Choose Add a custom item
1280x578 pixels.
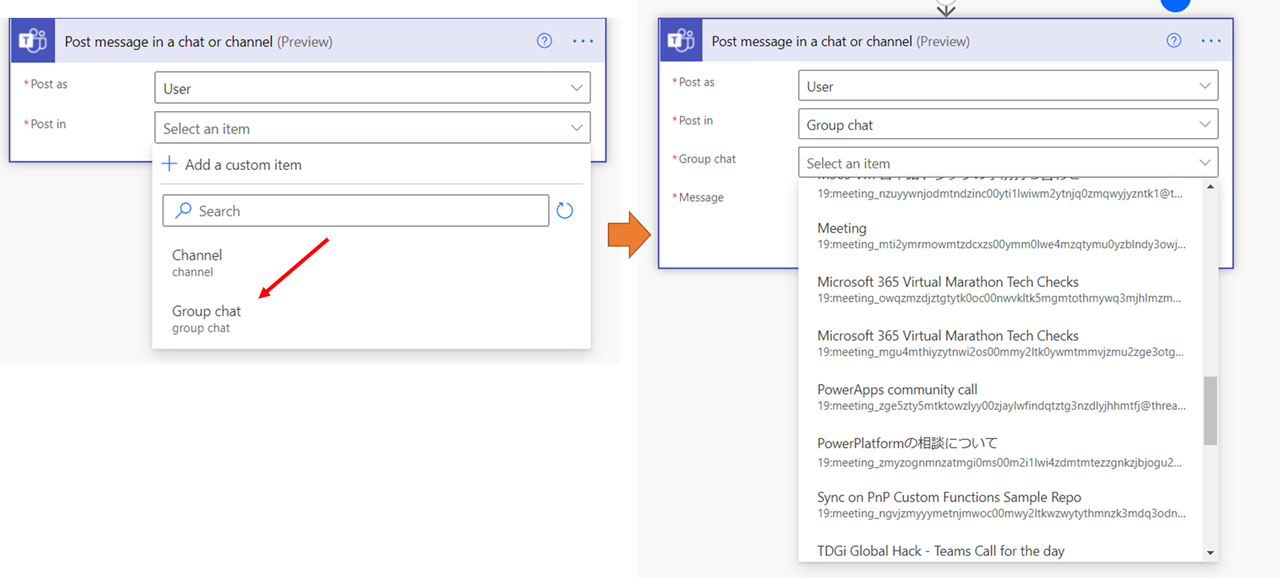tap(231, 164)
